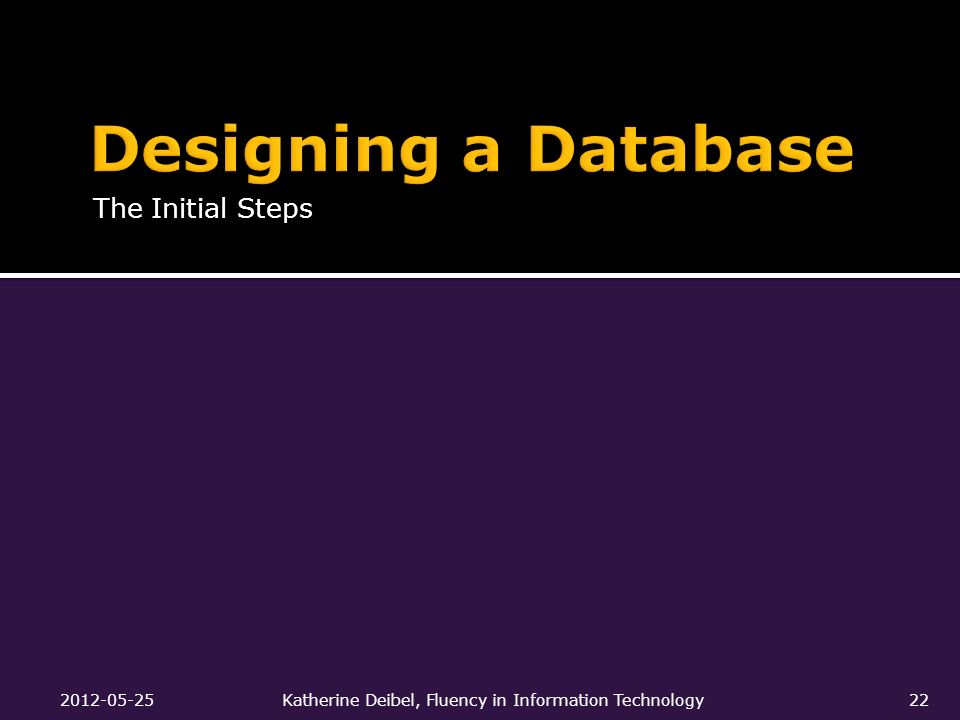Select the slide number '22'
The height and width of the screenshot is (720, 960).
[x=918, y=700]
